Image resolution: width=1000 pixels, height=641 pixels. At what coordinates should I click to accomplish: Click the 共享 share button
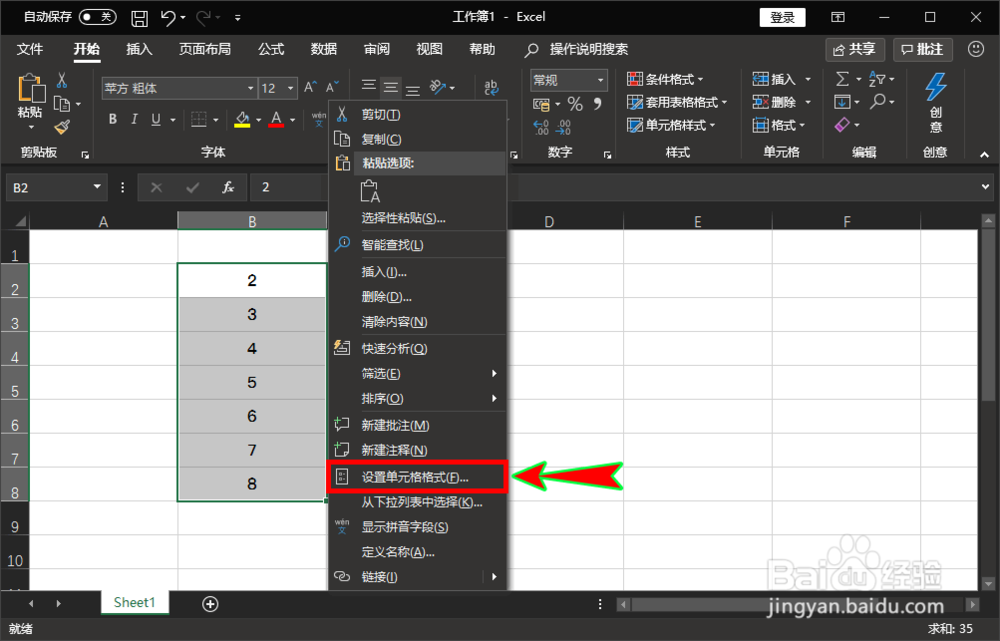[x=855, y=50]
